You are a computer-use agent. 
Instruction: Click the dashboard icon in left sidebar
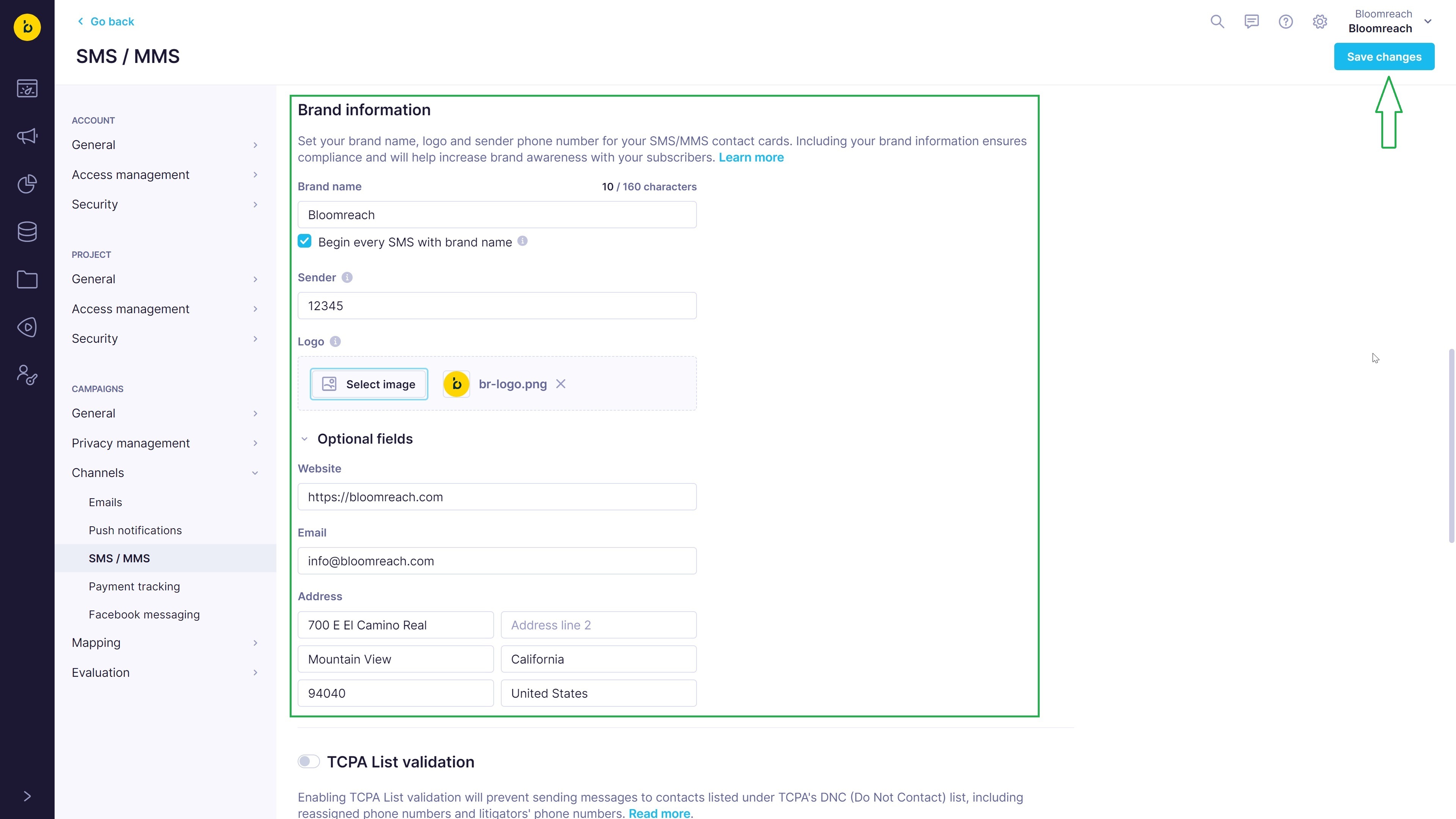click(27, 89)
